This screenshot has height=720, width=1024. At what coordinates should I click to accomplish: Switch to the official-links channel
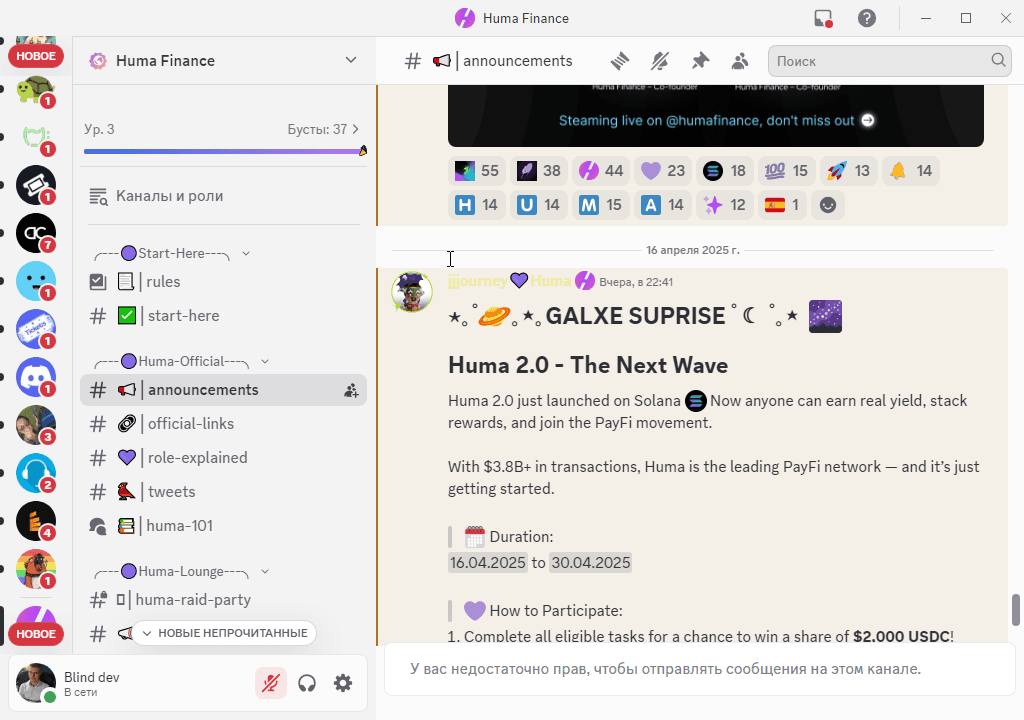(x=223, y=424)
